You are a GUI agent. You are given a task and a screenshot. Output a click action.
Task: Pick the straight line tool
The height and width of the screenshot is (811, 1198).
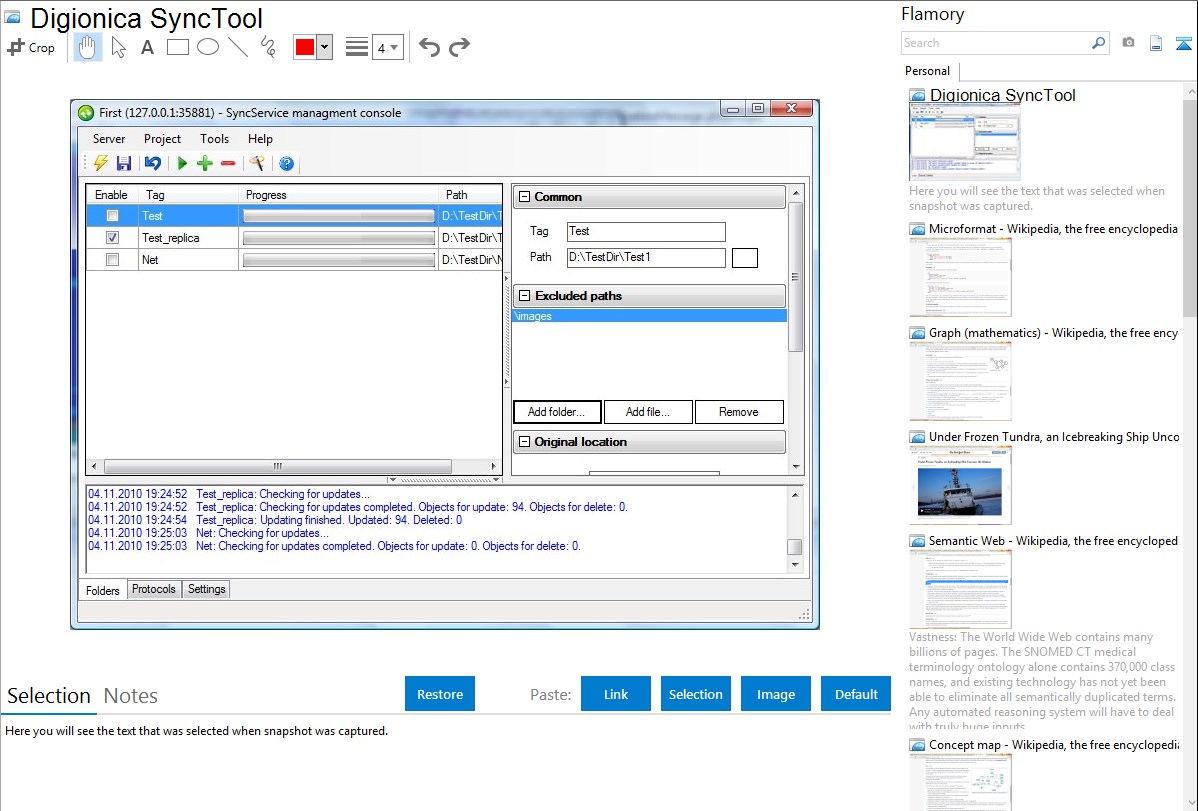tap(238, 47)
